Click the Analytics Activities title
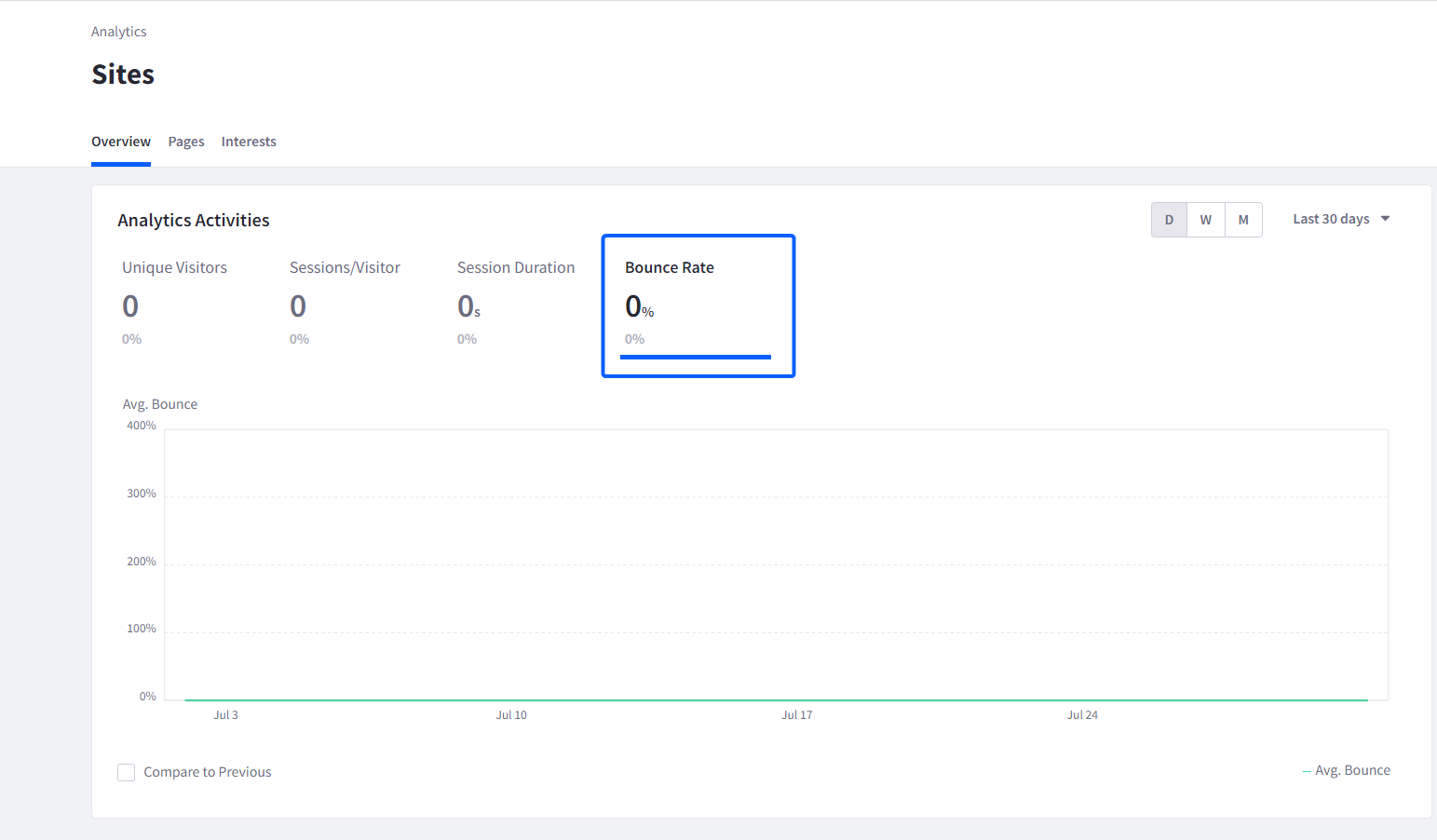1437x840 pixels. 194,221
